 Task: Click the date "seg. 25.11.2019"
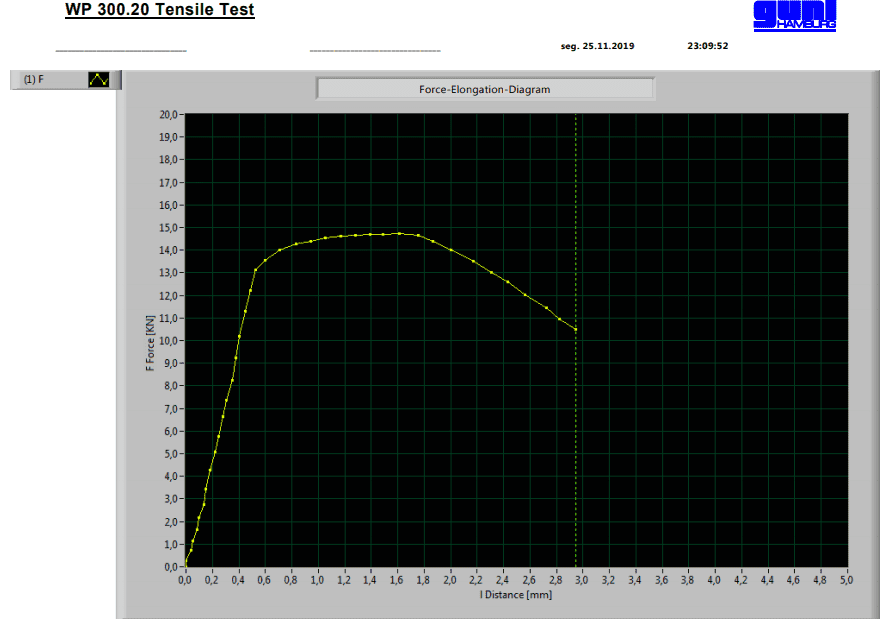[597, 46]
